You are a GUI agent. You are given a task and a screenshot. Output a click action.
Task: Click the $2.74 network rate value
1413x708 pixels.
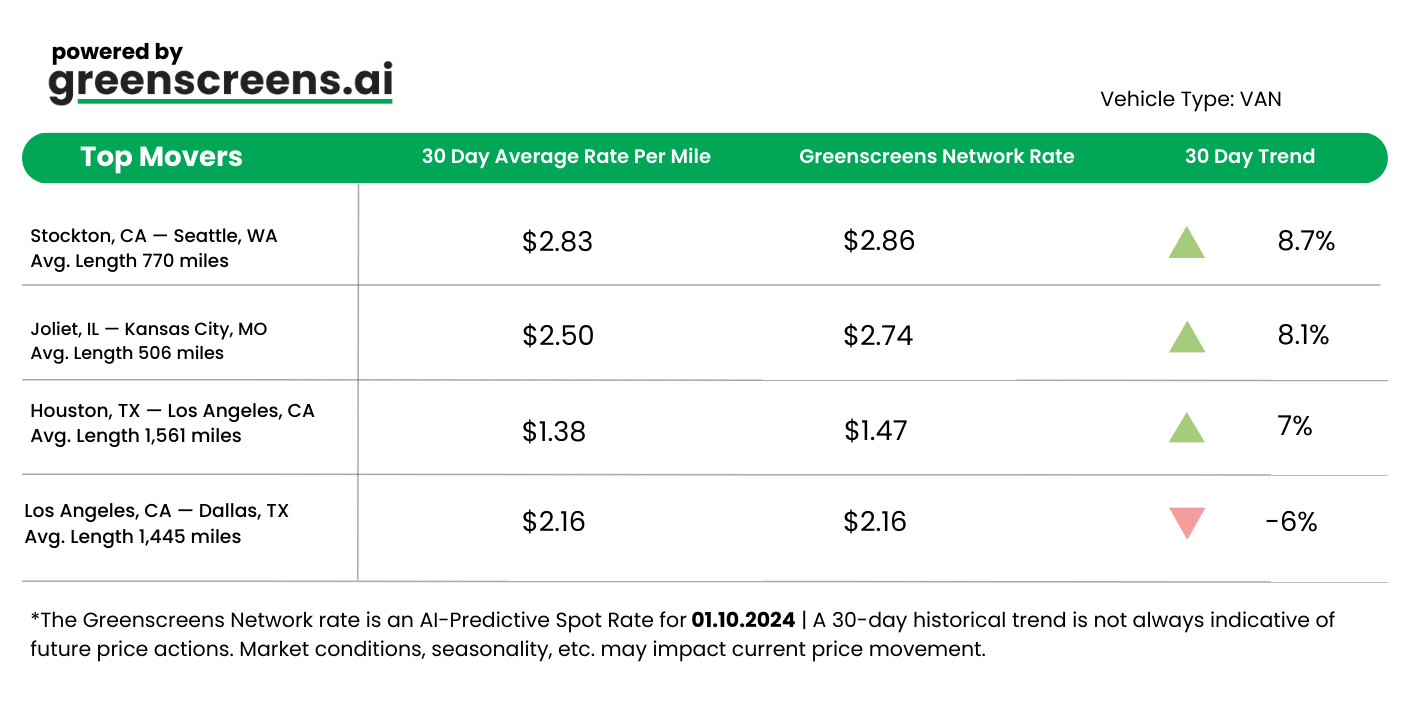coord(878,335)
